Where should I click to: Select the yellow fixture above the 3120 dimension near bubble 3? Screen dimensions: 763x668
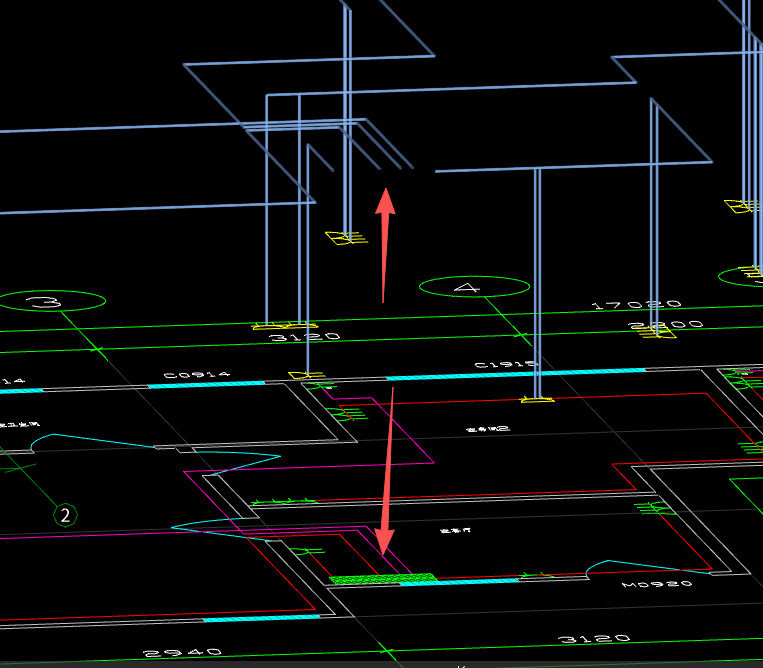(285, 325)
